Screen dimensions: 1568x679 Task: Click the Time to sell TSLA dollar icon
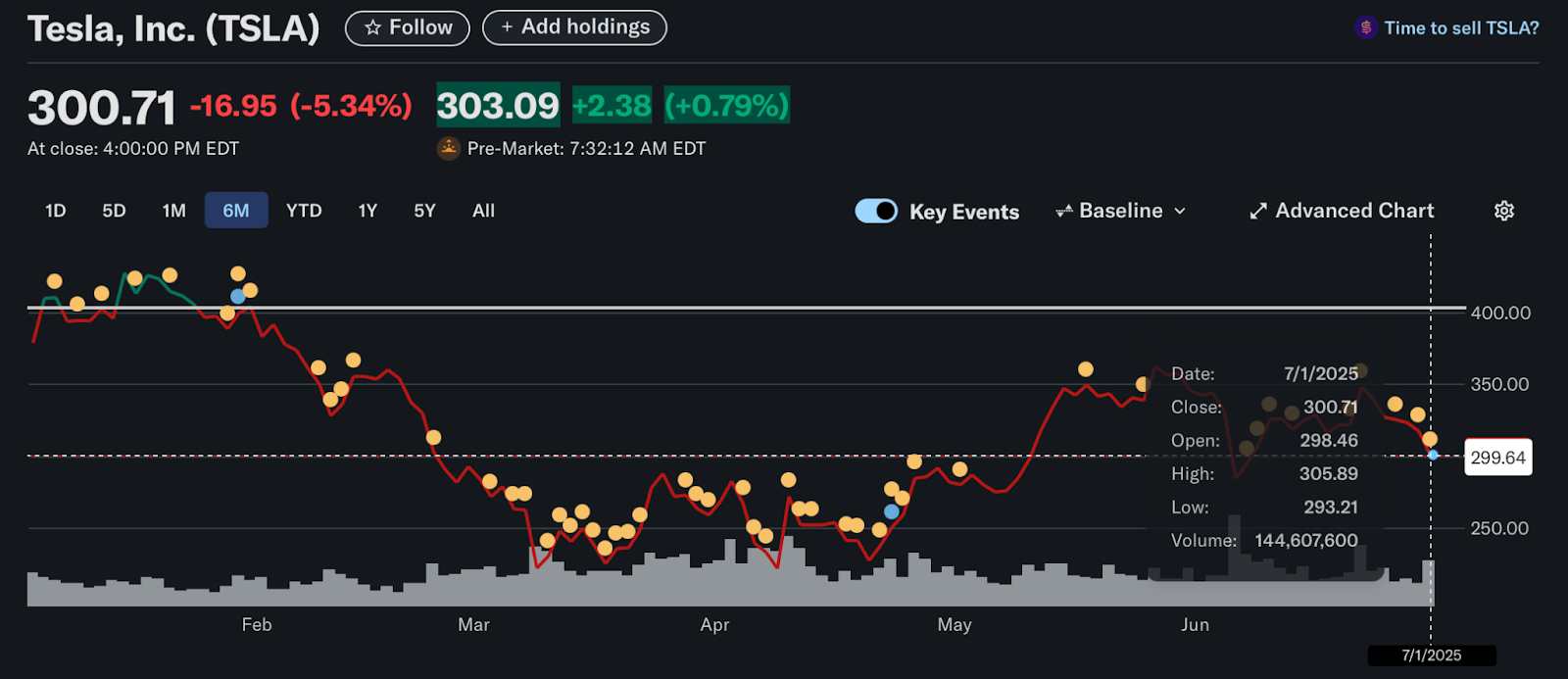(1366, 27)
